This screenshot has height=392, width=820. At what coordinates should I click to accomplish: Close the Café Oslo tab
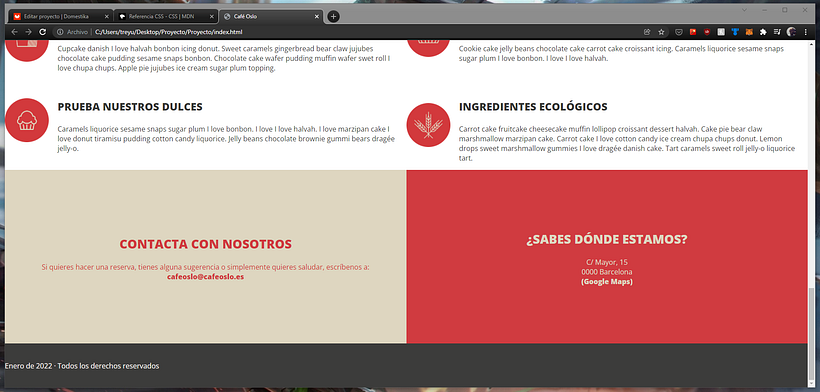(317, 16)
